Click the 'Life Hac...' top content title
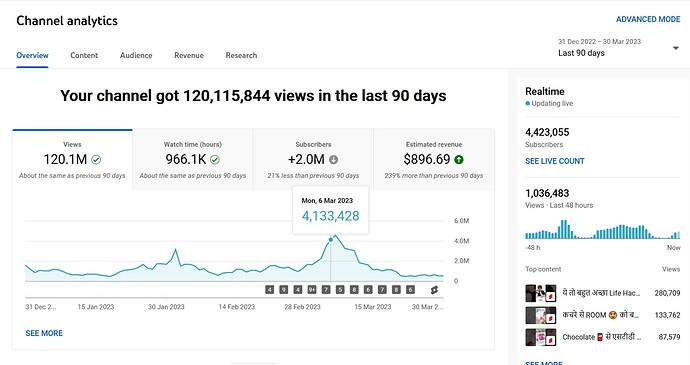This screenshot has height=365, width=690. click(601, 293)
